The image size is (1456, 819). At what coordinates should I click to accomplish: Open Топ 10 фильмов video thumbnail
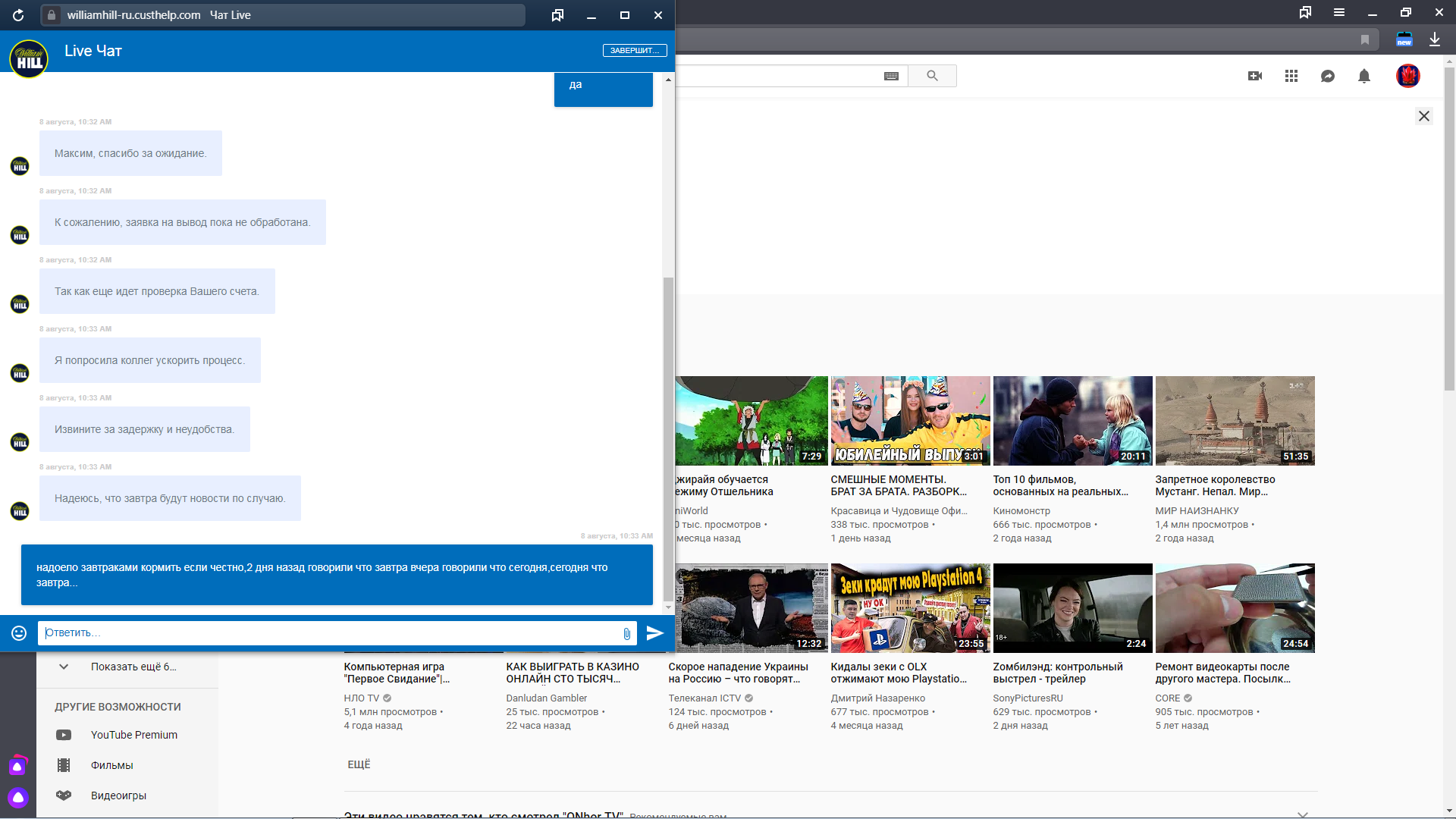[x=1072, y=420]
